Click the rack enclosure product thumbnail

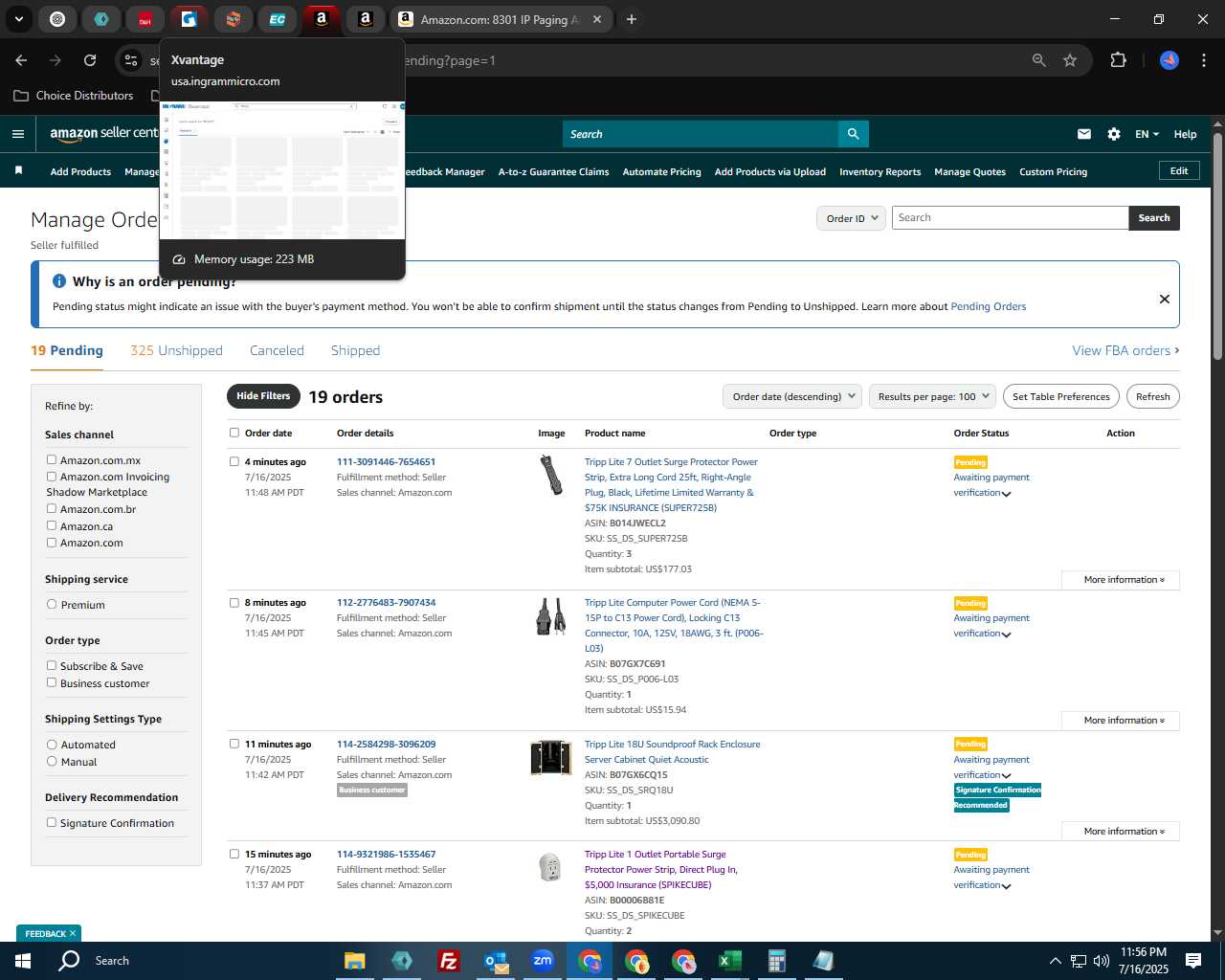point(550,758)
